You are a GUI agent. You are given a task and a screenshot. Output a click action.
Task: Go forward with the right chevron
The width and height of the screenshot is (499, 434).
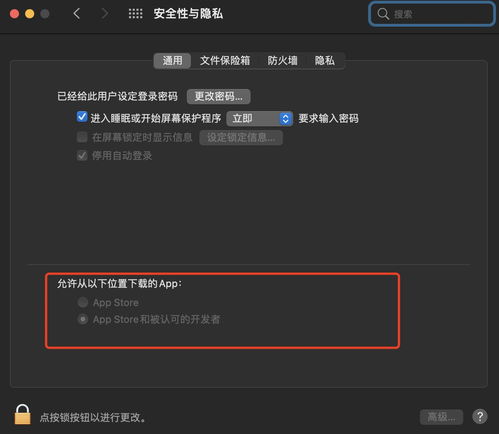(105, 14)
